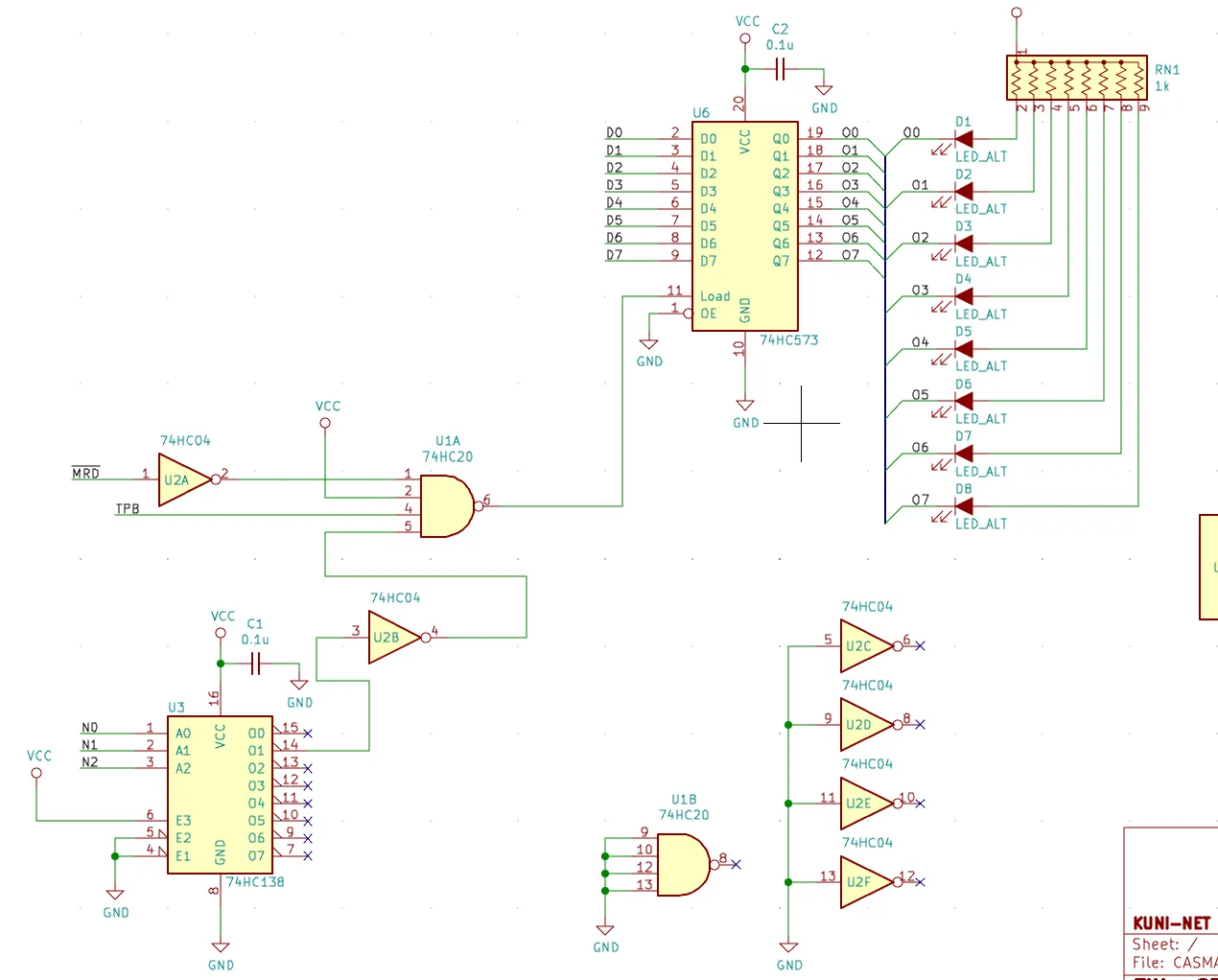Select LED D7 symbol
1218x980 pixels.
(964, 454)
